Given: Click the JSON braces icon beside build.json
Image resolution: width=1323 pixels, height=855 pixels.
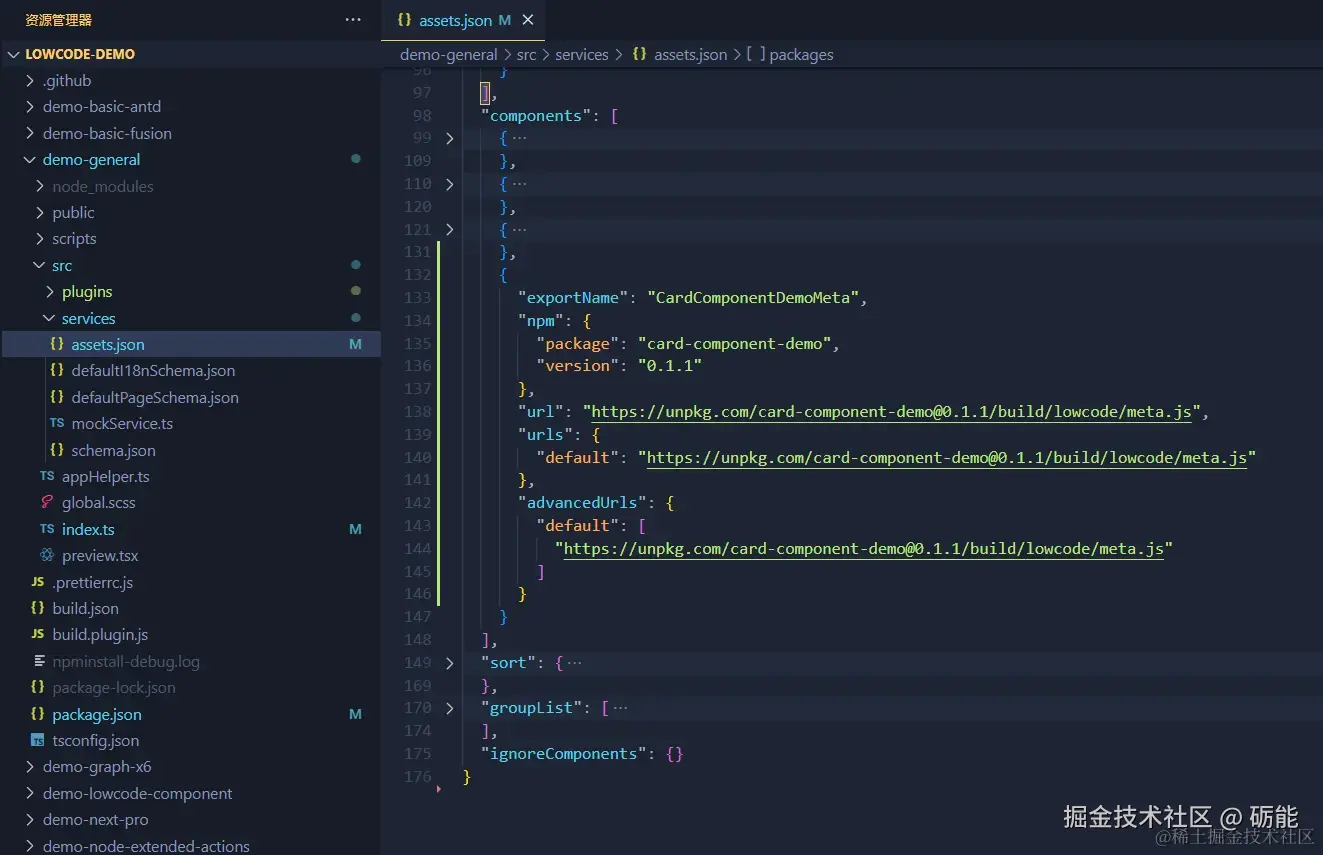Looking at the screenshot, I should 38,608.
